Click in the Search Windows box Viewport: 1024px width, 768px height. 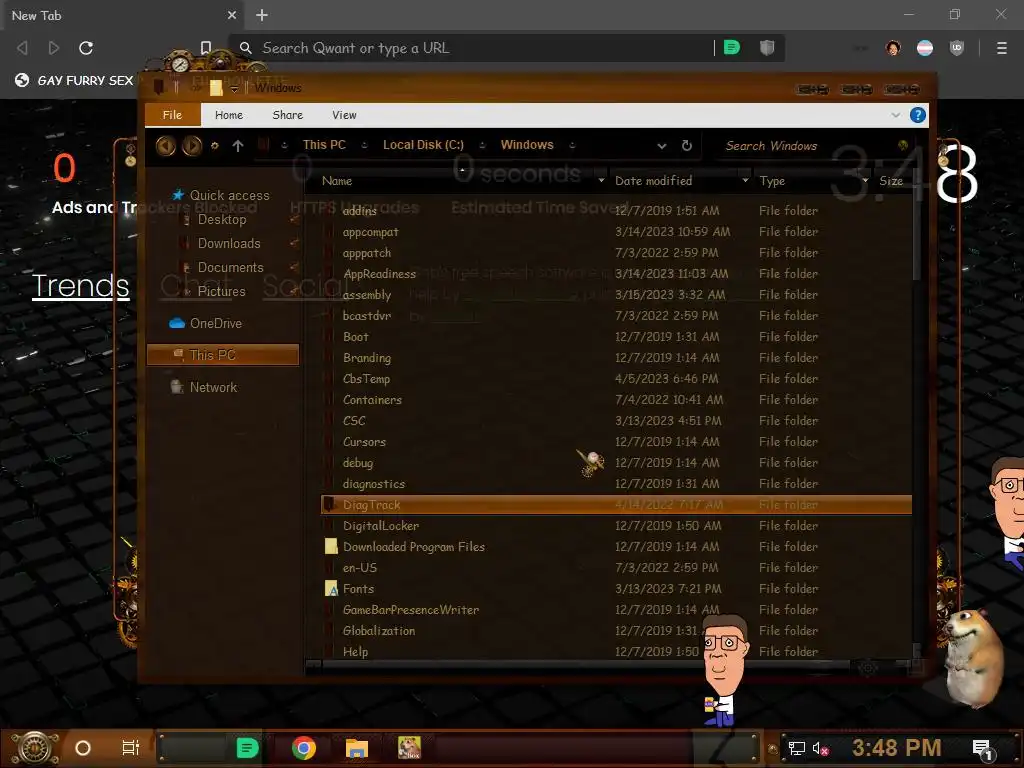[810, 146]
